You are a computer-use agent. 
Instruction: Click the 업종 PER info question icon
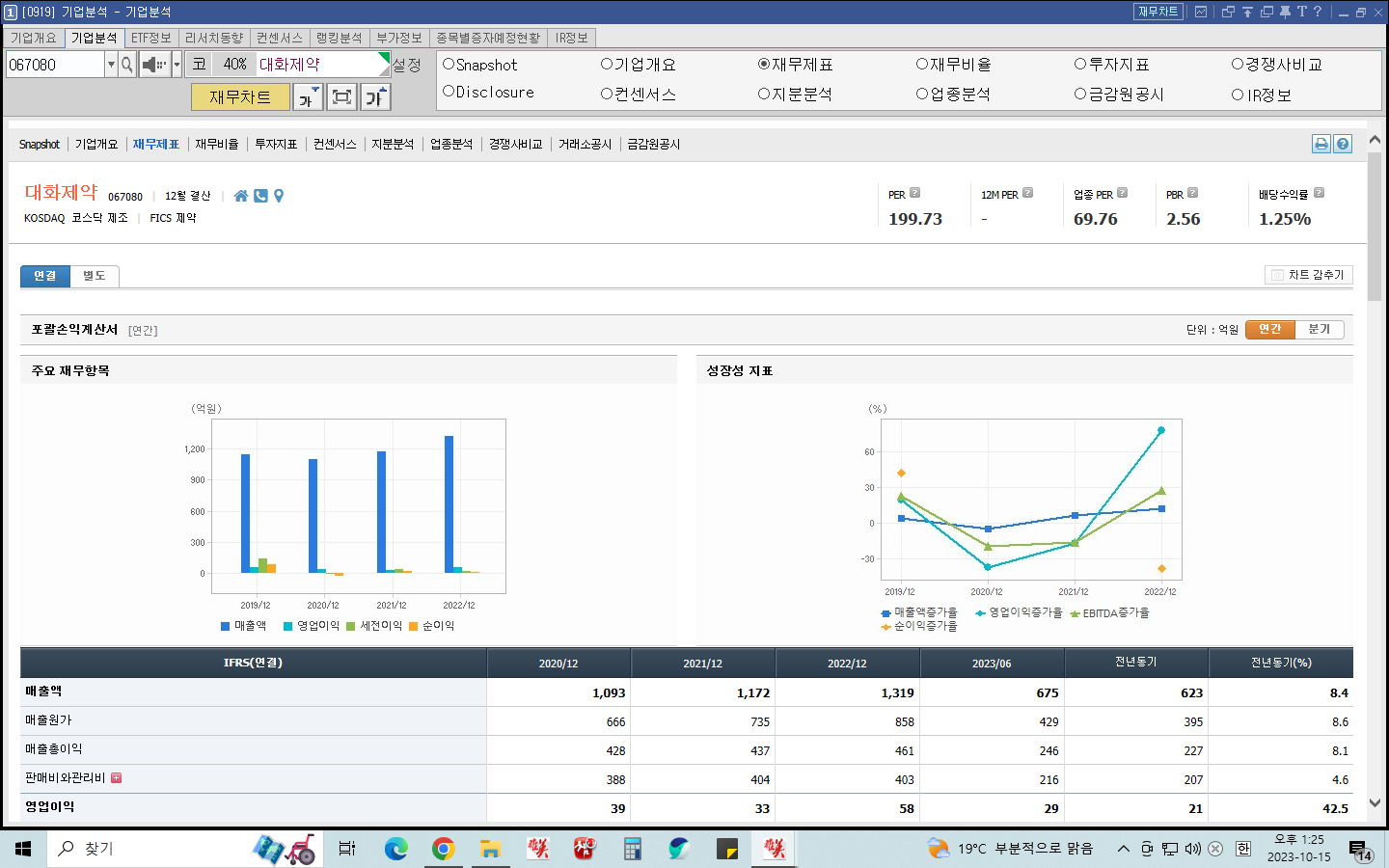[x=1123, y=193]
